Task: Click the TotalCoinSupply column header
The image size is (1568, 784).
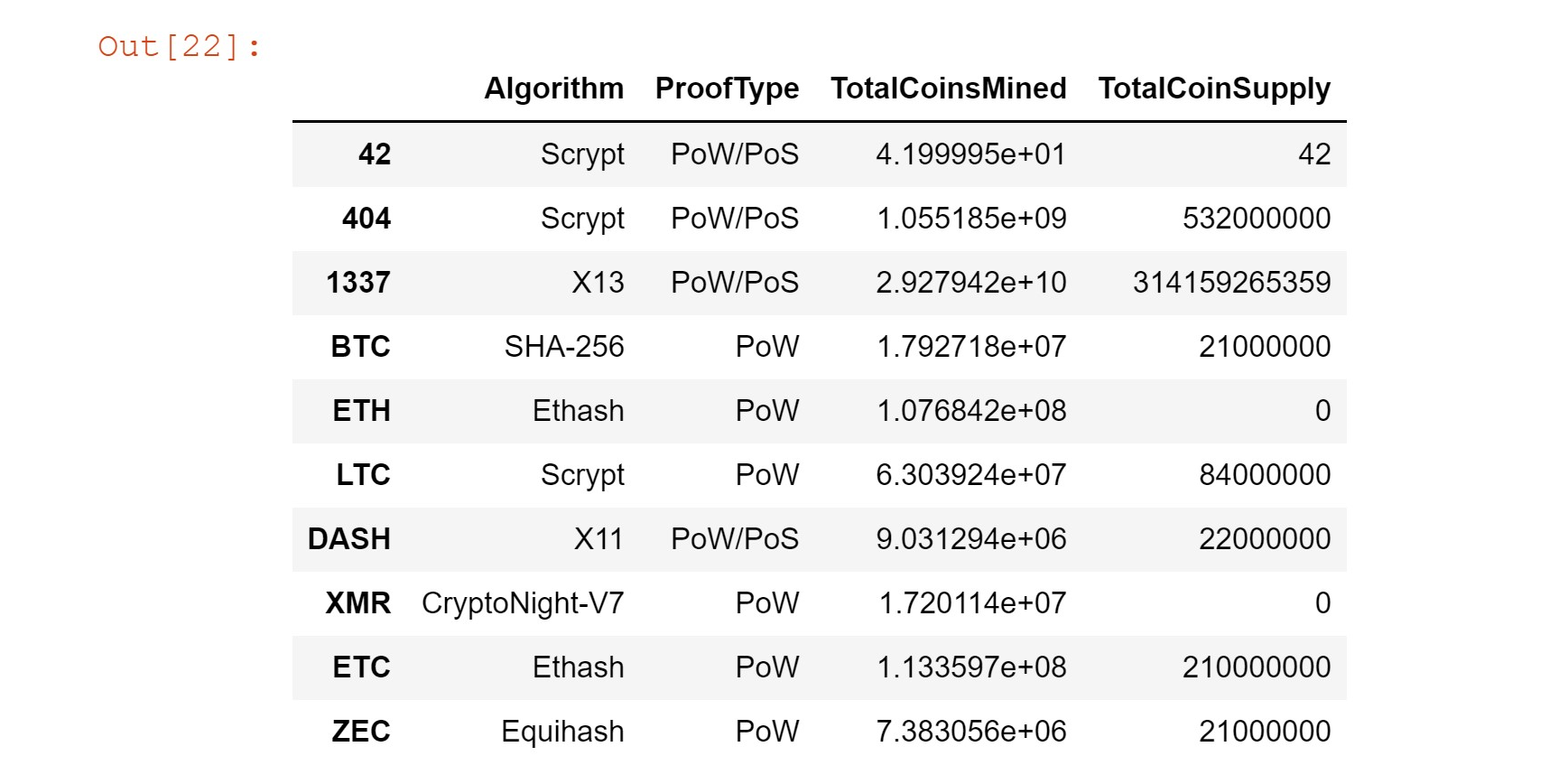Action: (1214, 89)
